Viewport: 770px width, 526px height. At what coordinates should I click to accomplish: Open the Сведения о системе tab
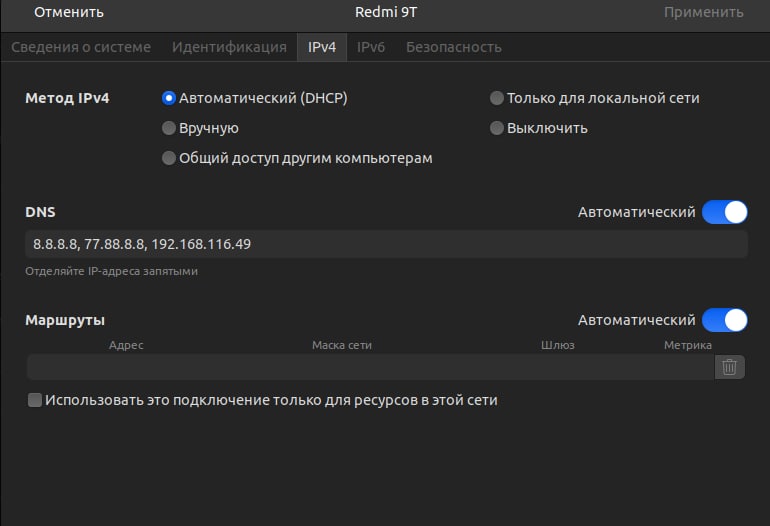coord(81,47)
